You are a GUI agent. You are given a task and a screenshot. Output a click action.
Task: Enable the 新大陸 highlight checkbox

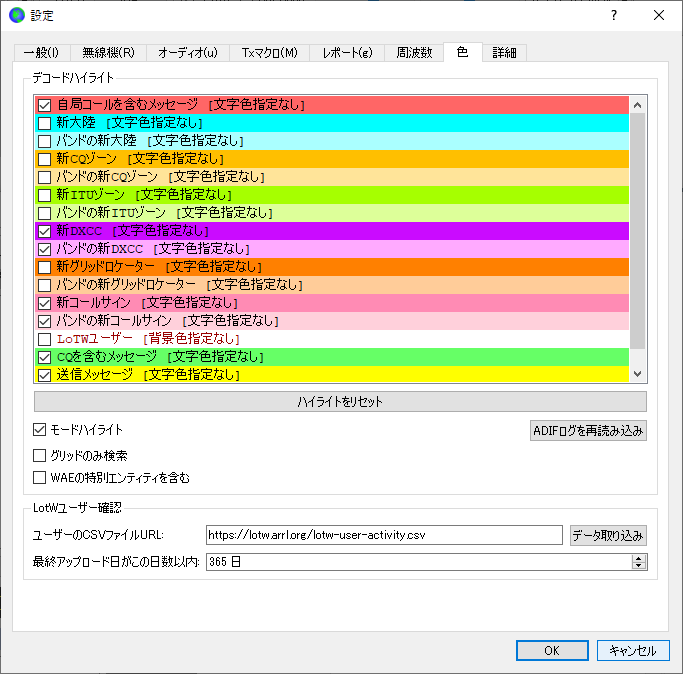click(44, 123)
